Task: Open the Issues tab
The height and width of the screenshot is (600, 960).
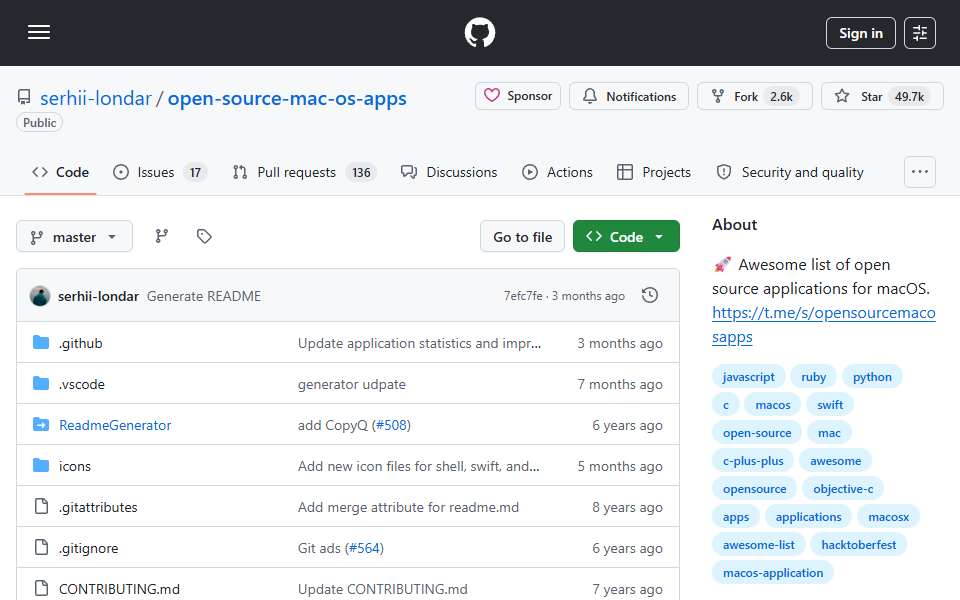Action: [x=160, y=172]
